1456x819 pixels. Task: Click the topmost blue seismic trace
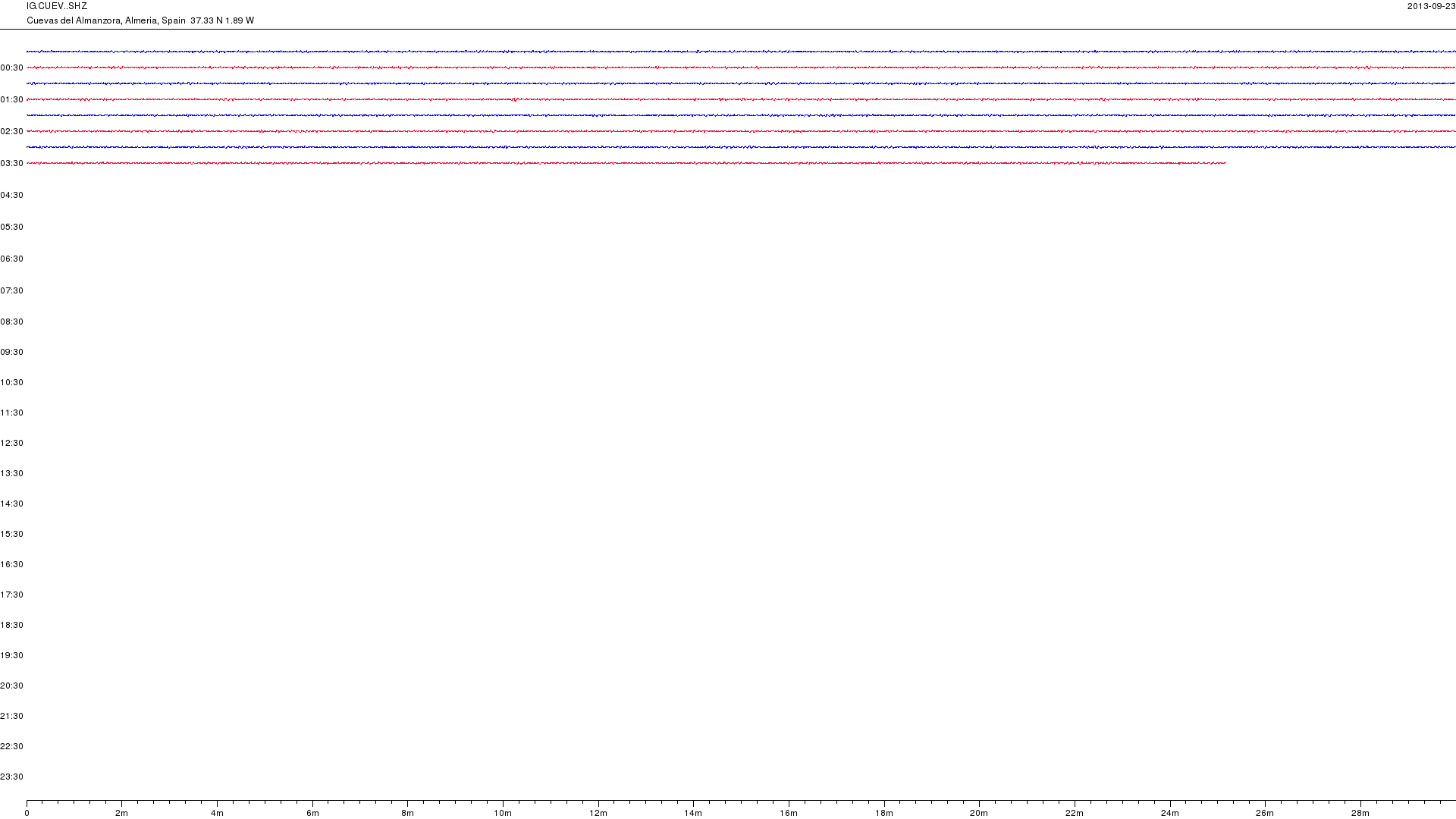[741, 52]
